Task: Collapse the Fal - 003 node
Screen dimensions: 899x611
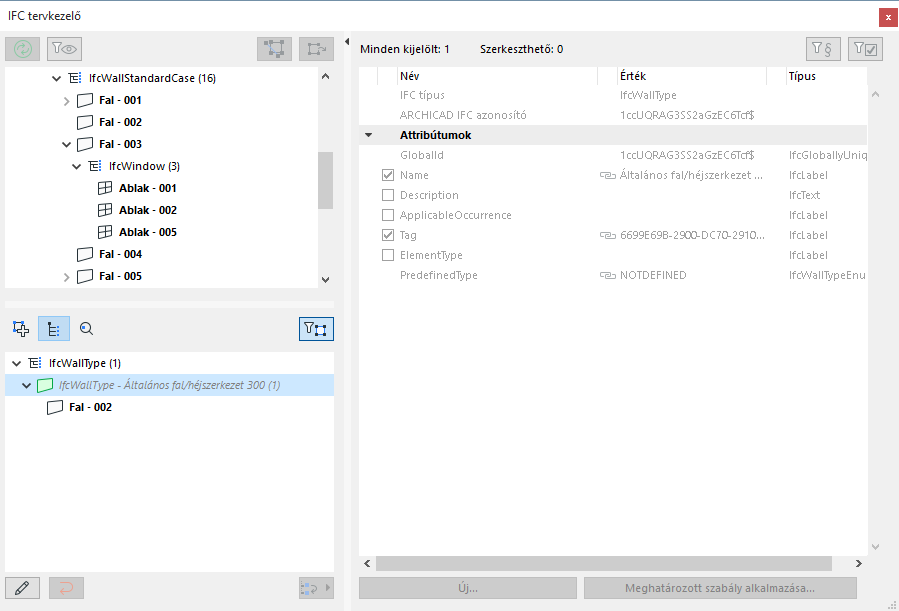Action: (67, 144)
